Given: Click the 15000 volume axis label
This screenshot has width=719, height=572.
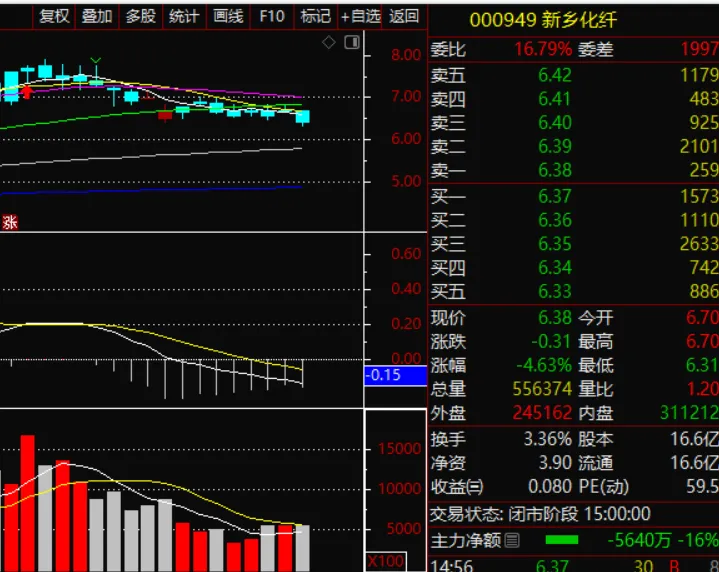Looking at the screenshot, I should (399, 449).
